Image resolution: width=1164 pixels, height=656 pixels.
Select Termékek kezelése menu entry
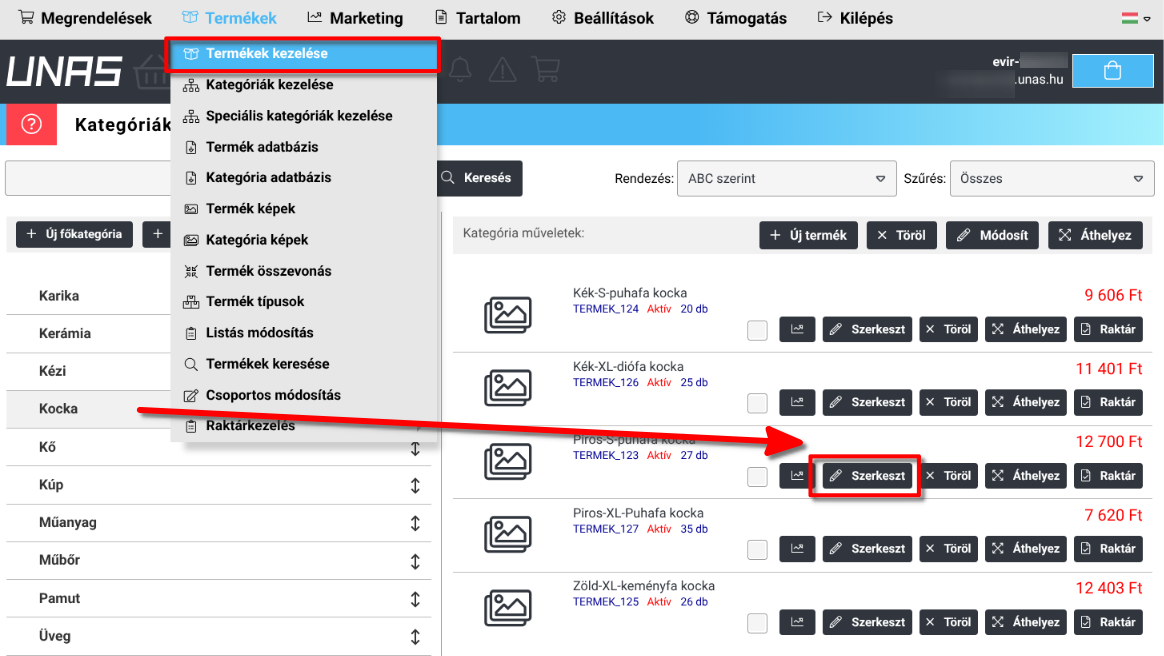(303, 53)
